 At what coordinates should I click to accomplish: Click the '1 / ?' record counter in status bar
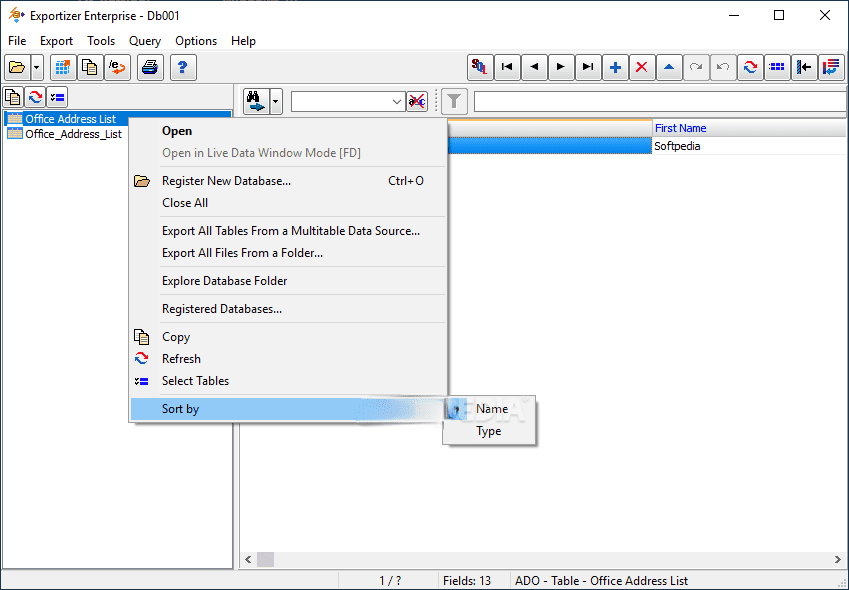[390, 581]
